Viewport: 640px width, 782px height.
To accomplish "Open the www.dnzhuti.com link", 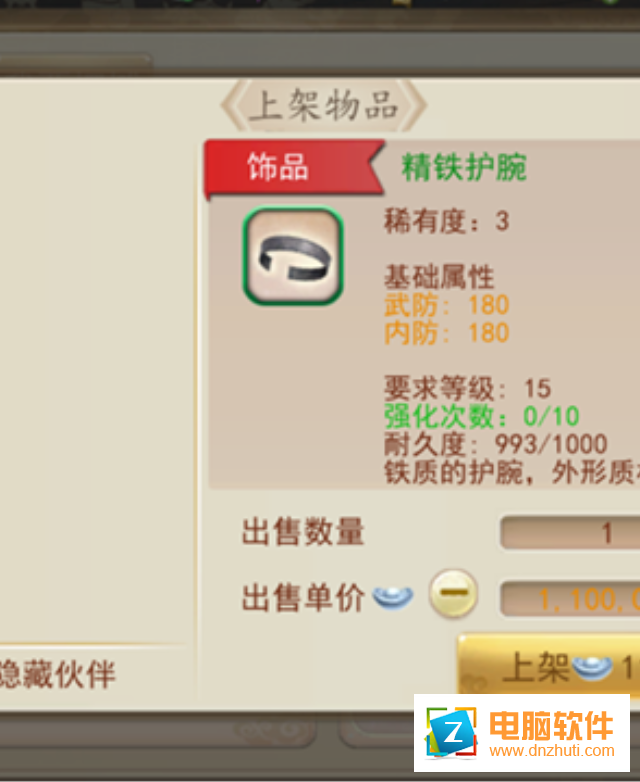I will (552, 751).
